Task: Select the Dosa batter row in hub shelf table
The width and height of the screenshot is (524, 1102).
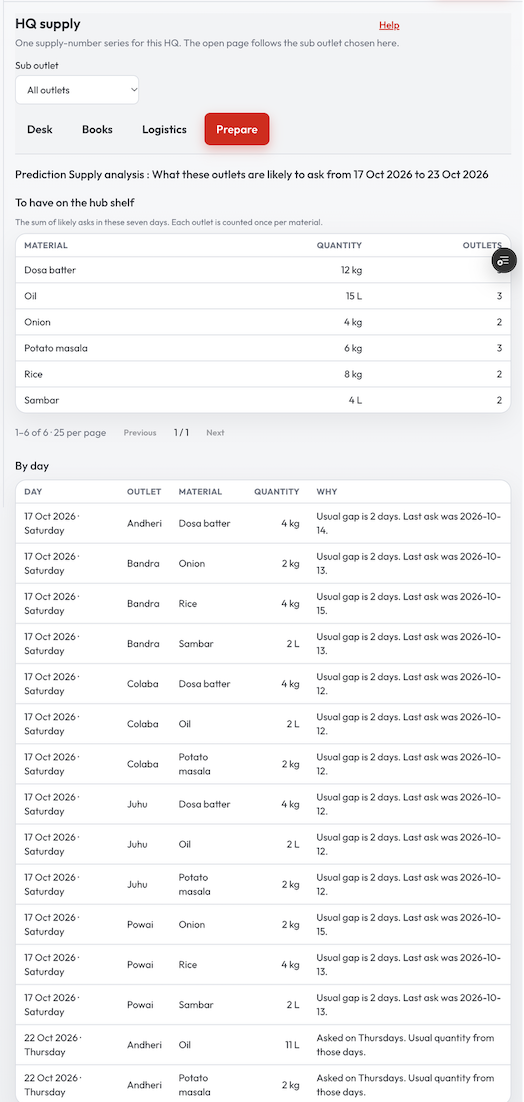Action: coord(263,270)
